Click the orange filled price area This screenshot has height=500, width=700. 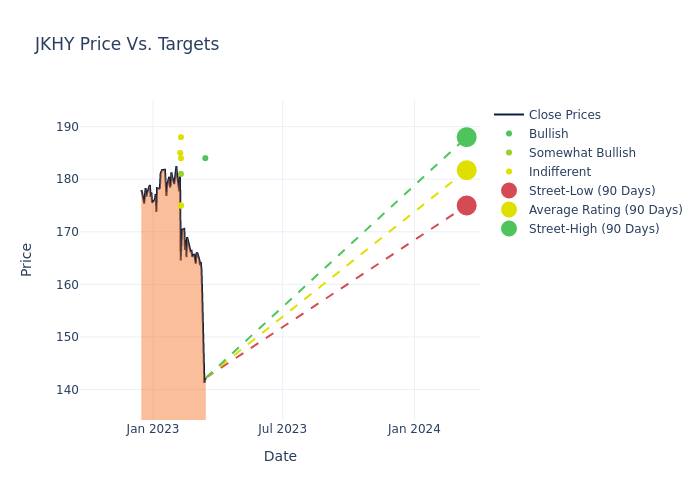[170, 330]
